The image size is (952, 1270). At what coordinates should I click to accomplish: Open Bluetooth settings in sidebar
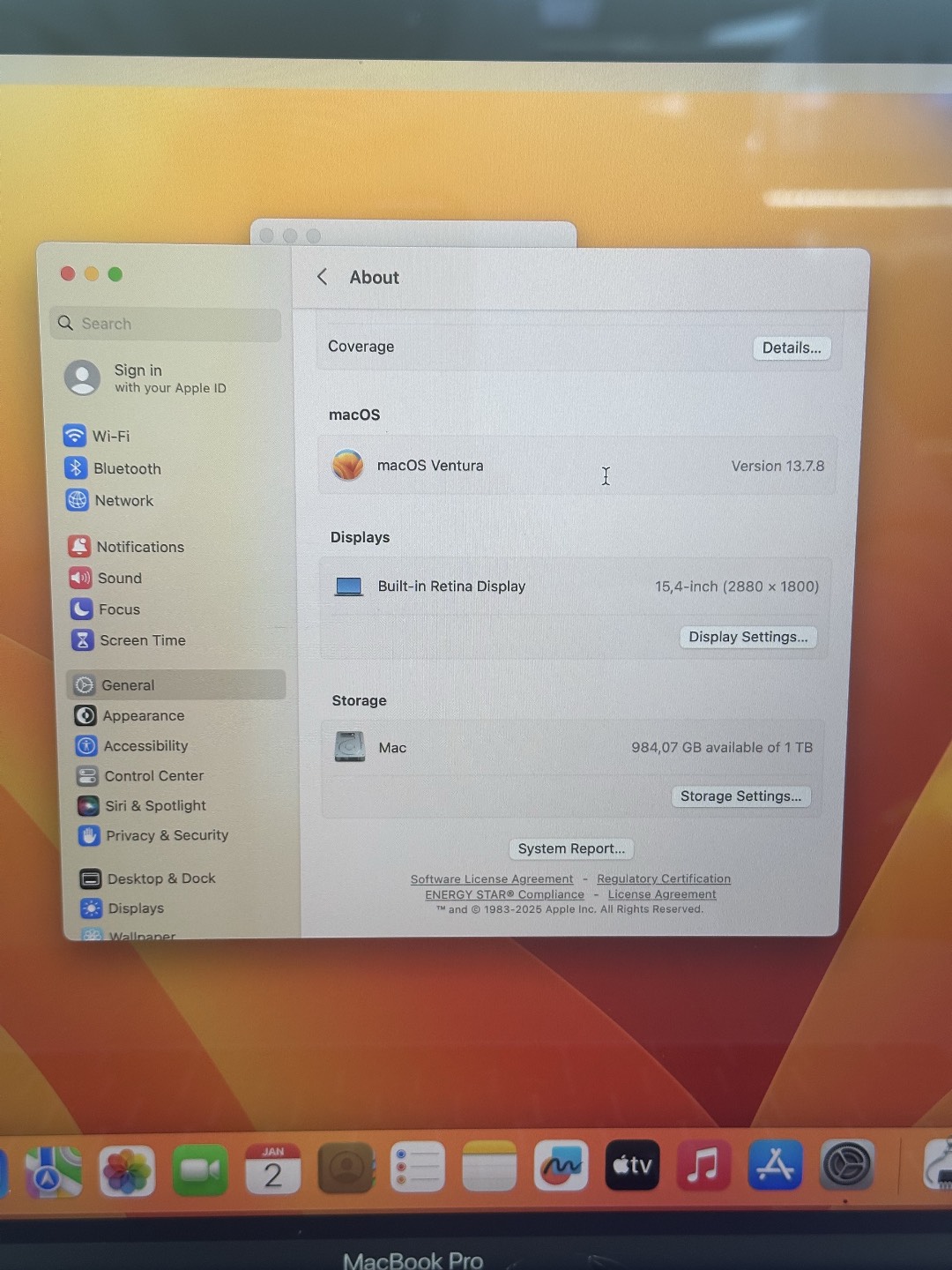point(115,468)
